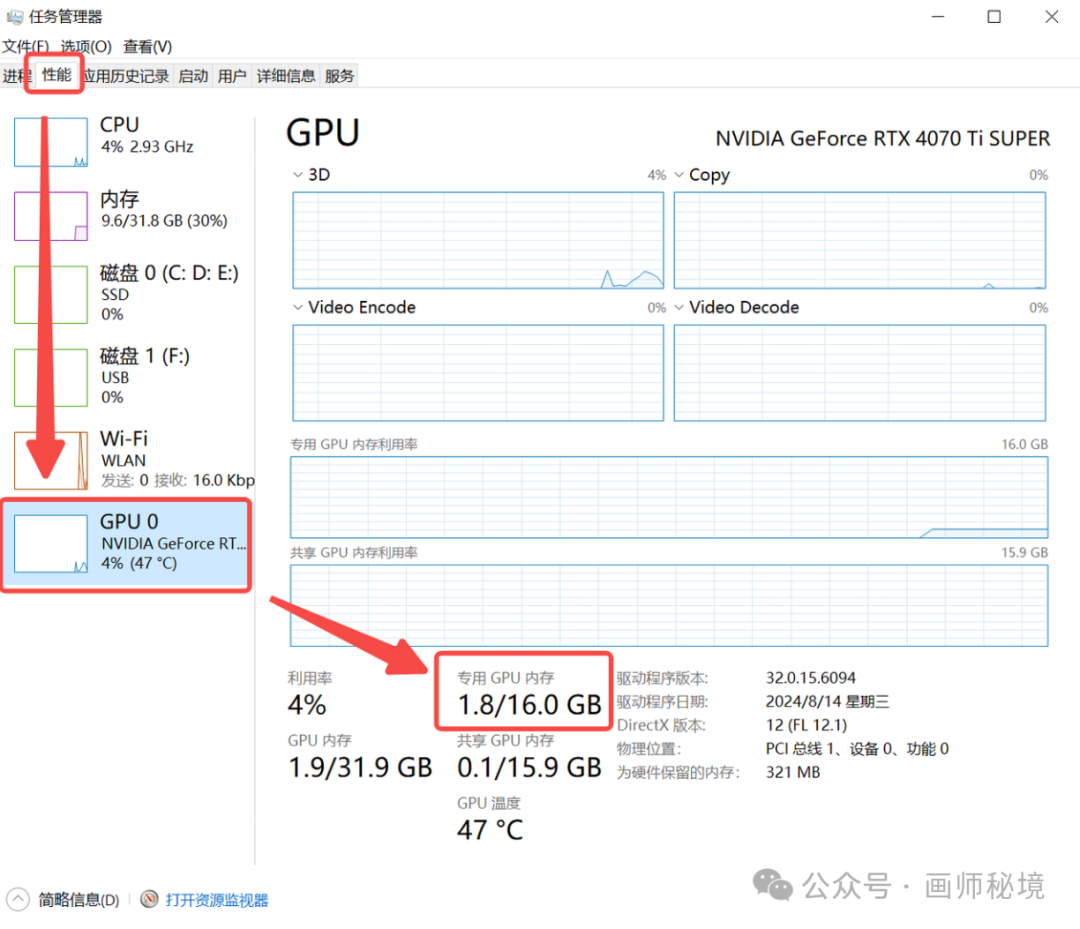
Task: Click the collapse arrow icon beside 简略信息
Action: [18, 899]
